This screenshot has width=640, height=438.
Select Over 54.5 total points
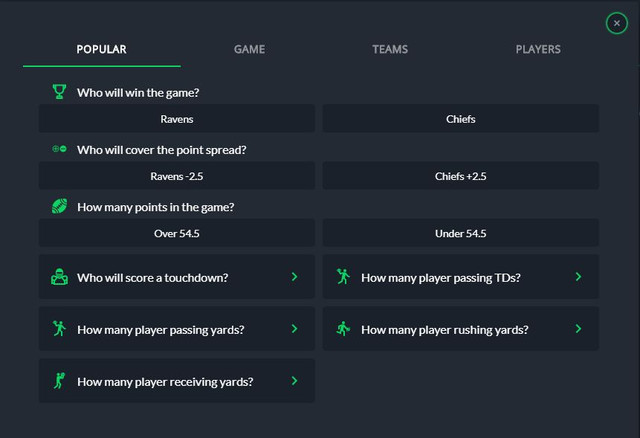177,233
